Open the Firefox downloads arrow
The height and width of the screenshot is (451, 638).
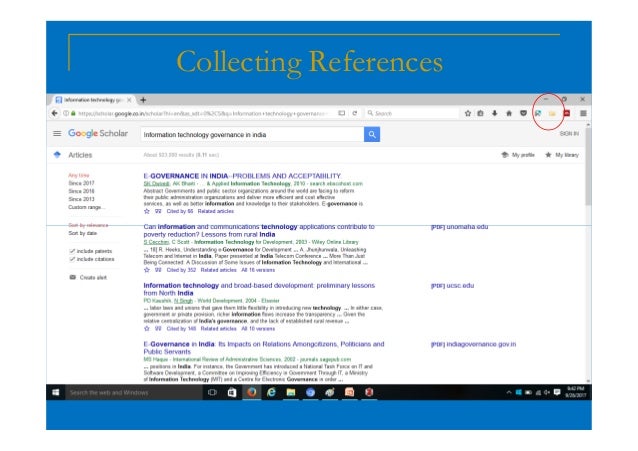click(494, 113)
